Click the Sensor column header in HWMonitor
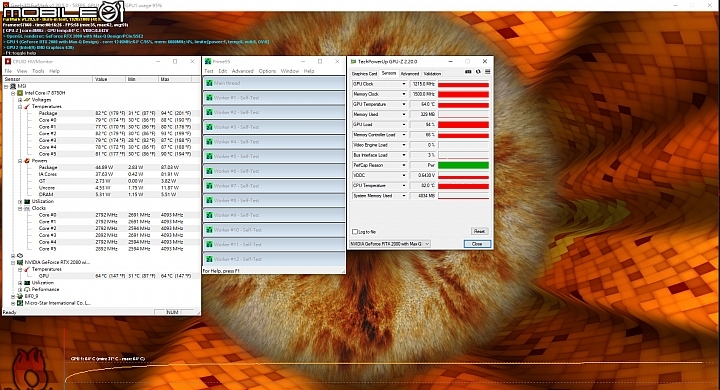Screen dimensions: 720x390 point(48,79)
